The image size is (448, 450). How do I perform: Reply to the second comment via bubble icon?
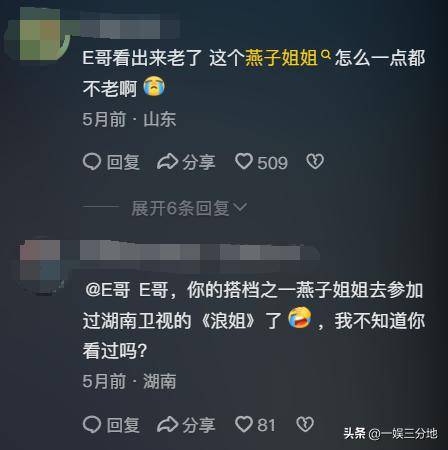92,425
